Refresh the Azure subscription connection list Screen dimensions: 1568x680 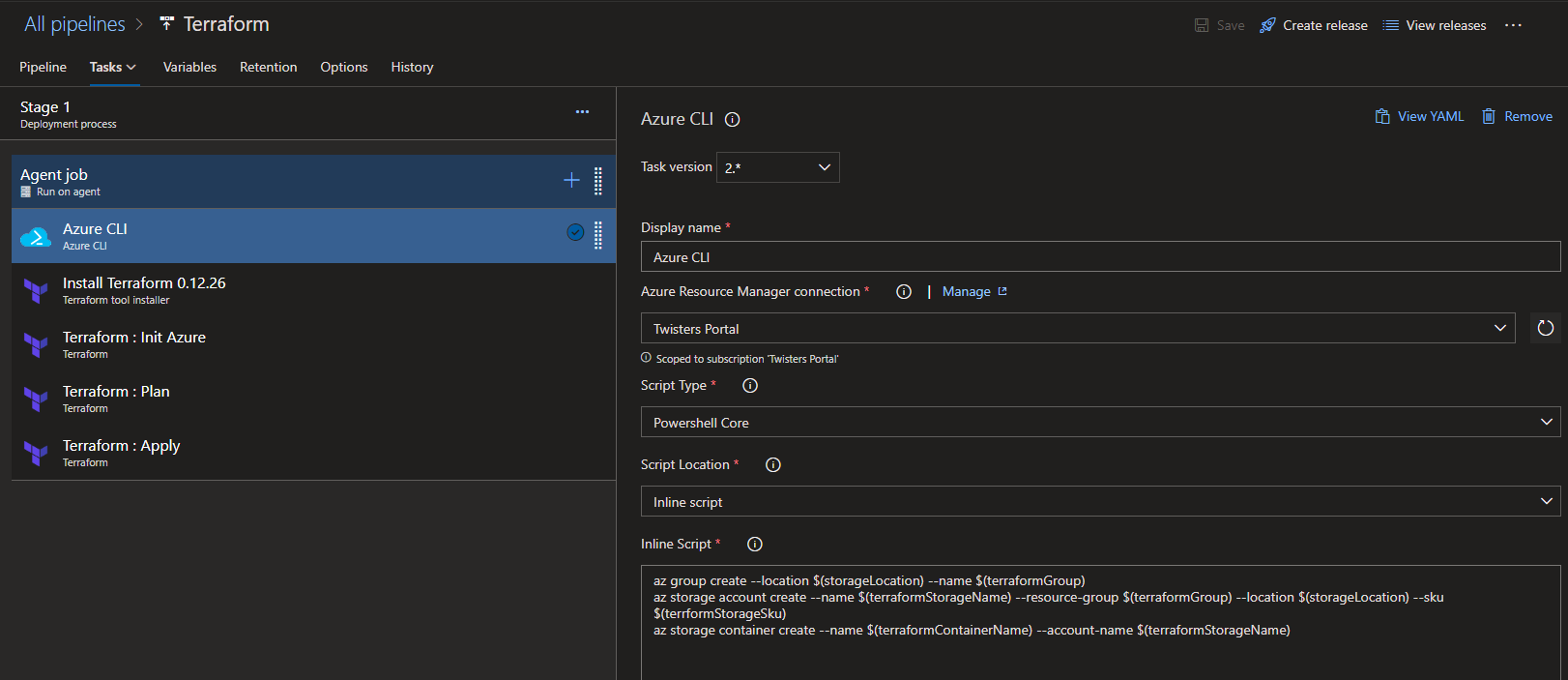pos(1545,329)
